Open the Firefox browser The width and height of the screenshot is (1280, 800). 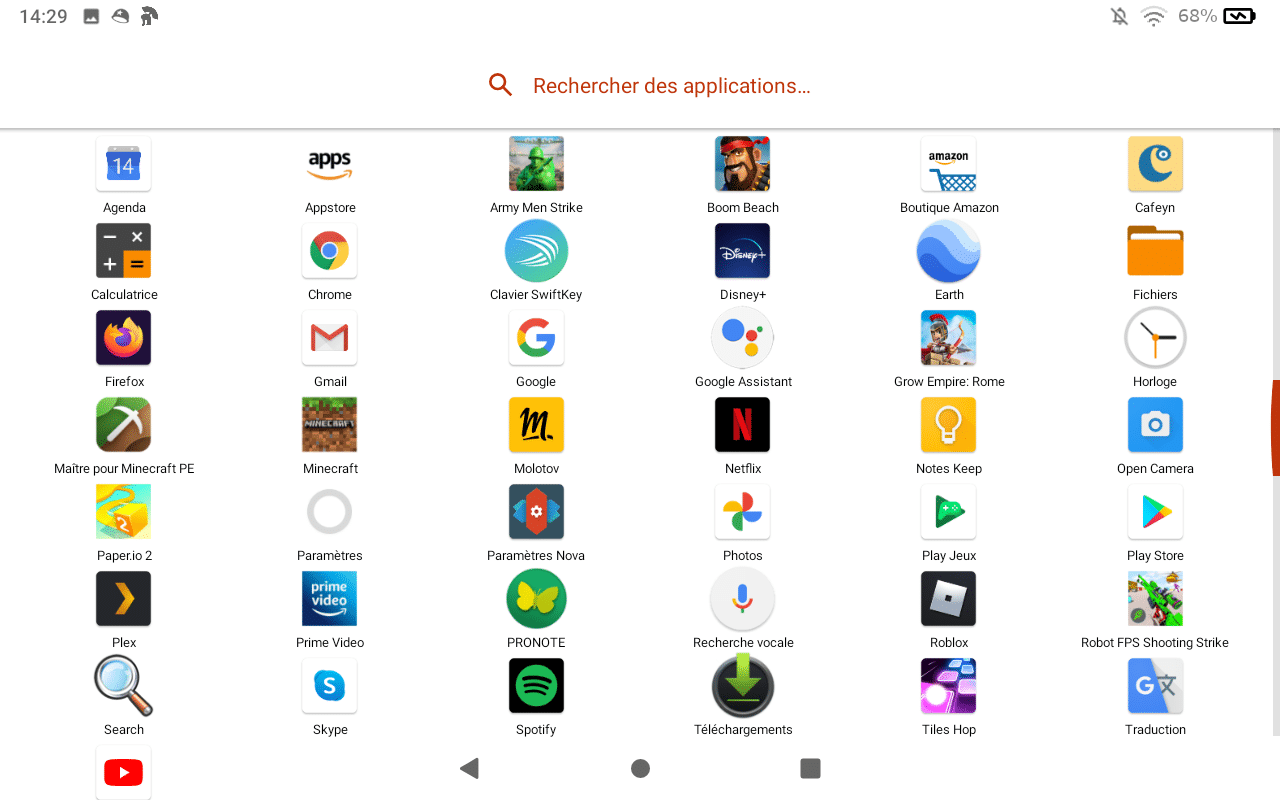tap(123, 338)
